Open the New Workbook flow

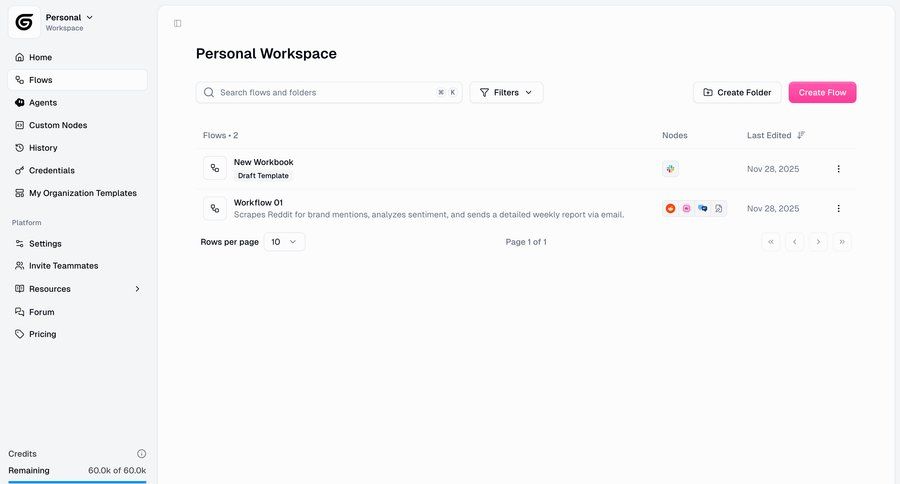pos(263,162)
